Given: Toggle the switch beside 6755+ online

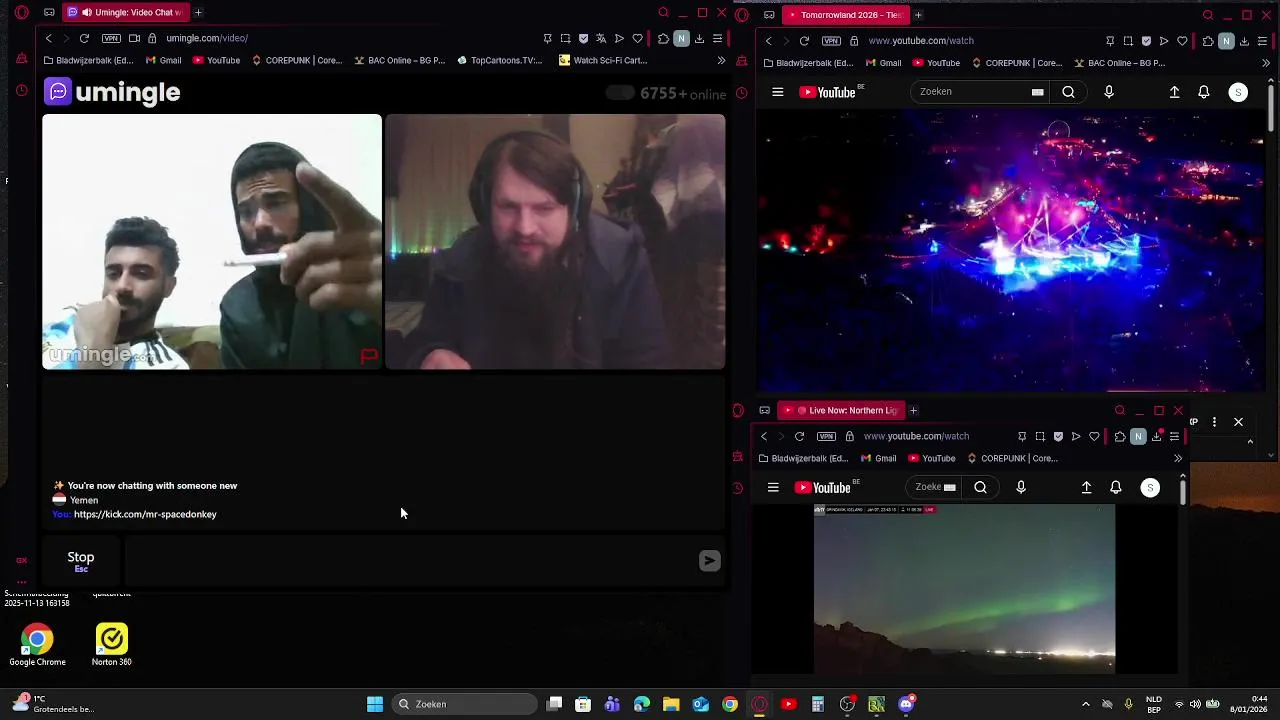Looking at the screenshot, I should (620, 93).
